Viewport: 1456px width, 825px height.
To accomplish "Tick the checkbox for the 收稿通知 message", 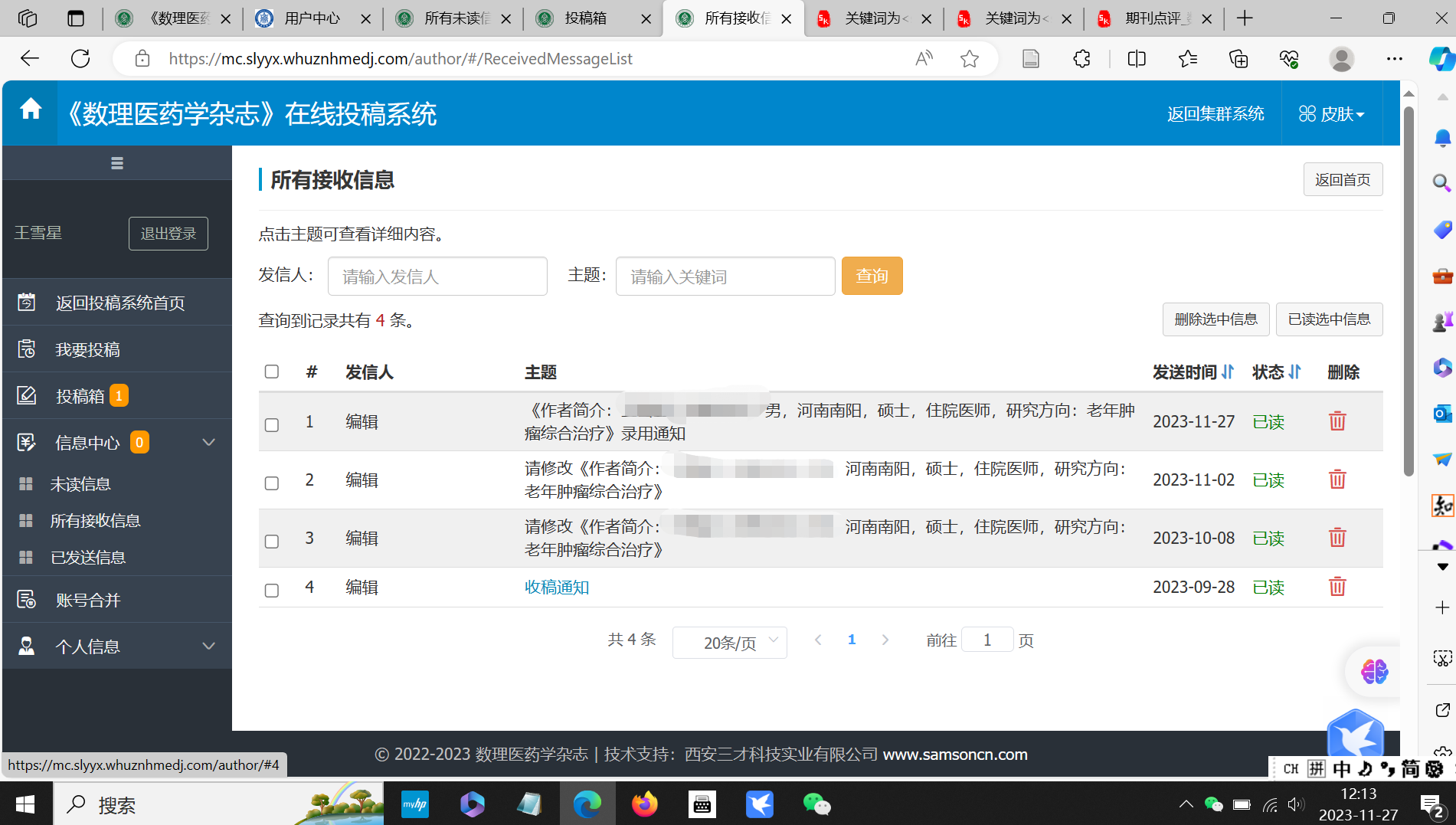I will (271, 590).
